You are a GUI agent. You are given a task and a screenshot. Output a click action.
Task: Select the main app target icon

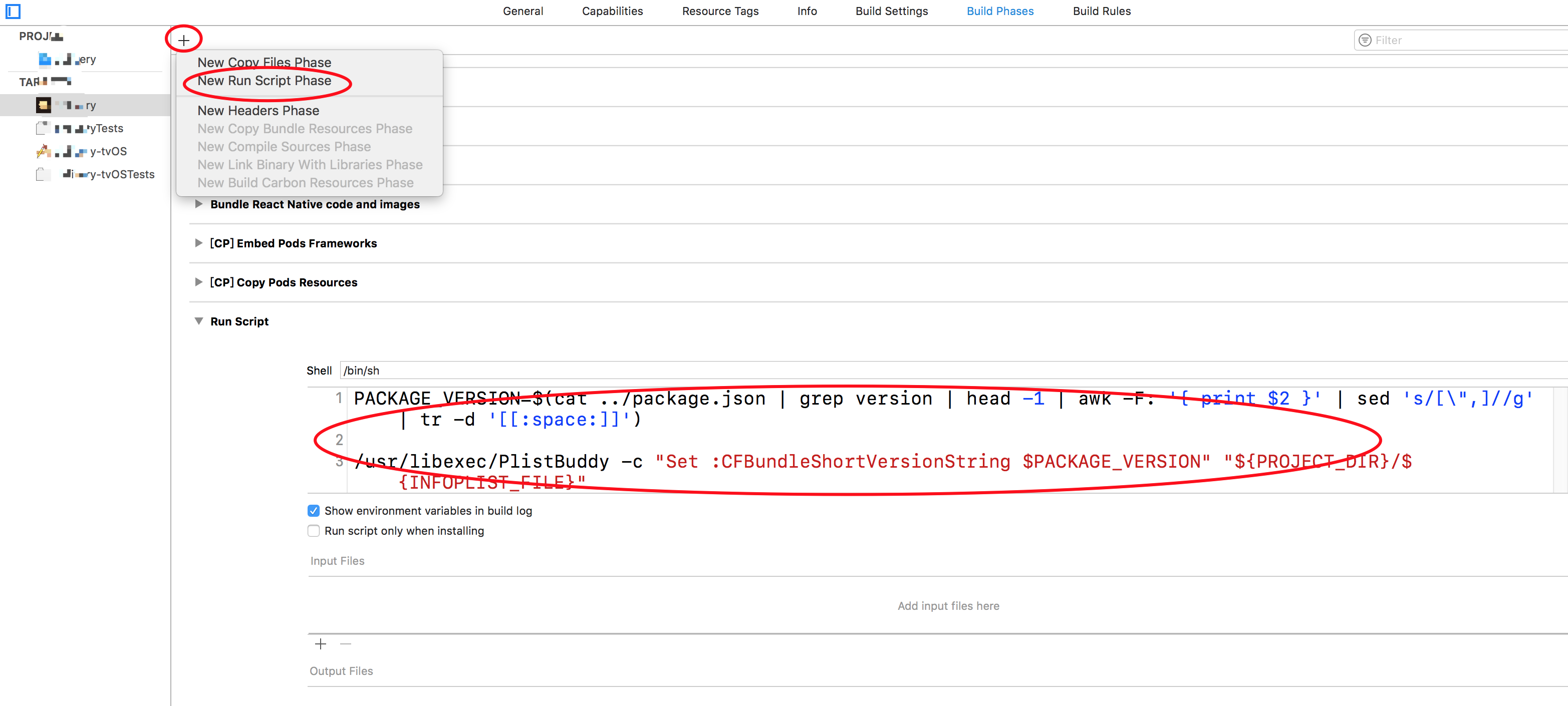43,105
